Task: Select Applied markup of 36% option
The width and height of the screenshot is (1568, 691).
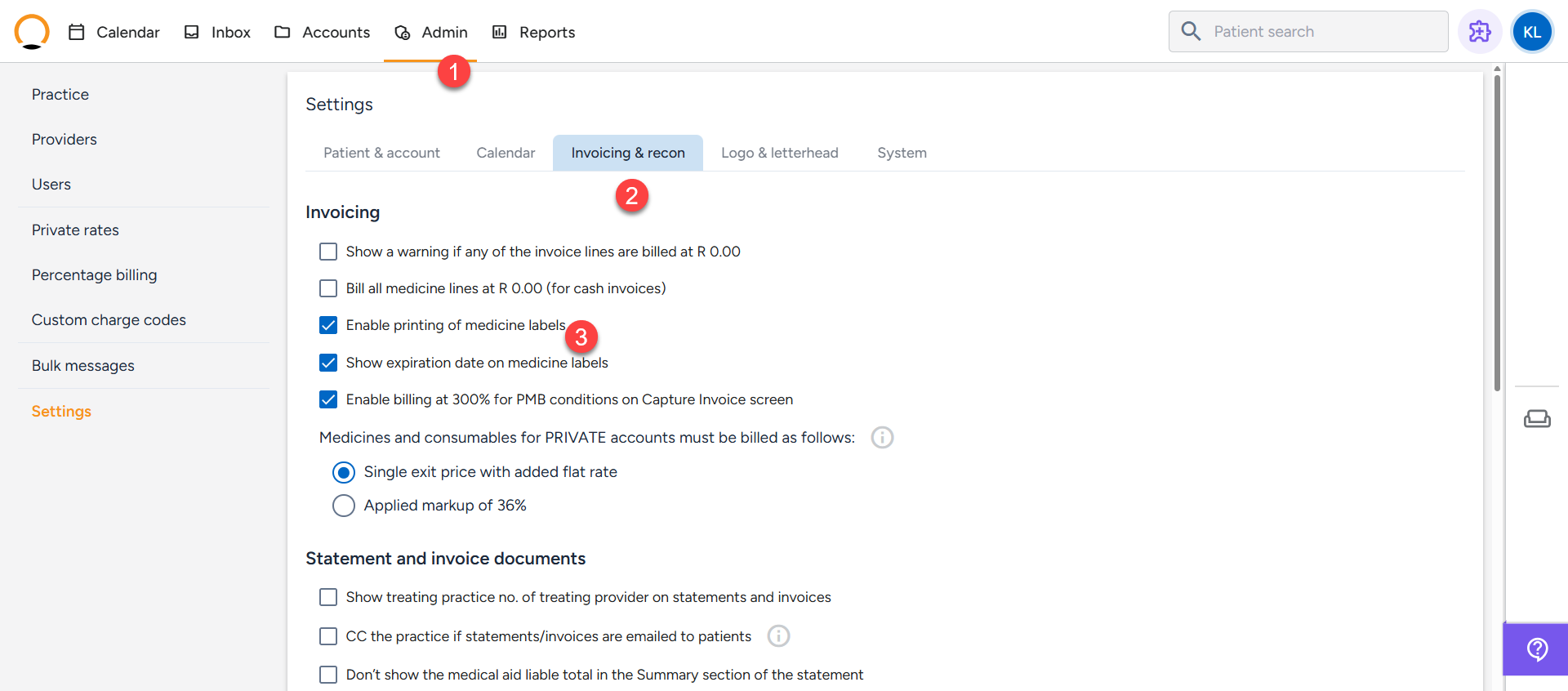Action: [344, 506]
